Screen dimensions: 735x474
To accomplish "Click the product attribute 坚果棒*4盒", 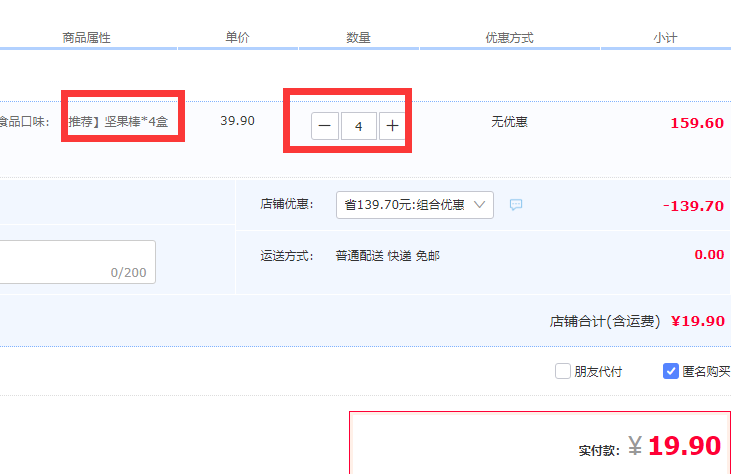I will click(136, 122).
